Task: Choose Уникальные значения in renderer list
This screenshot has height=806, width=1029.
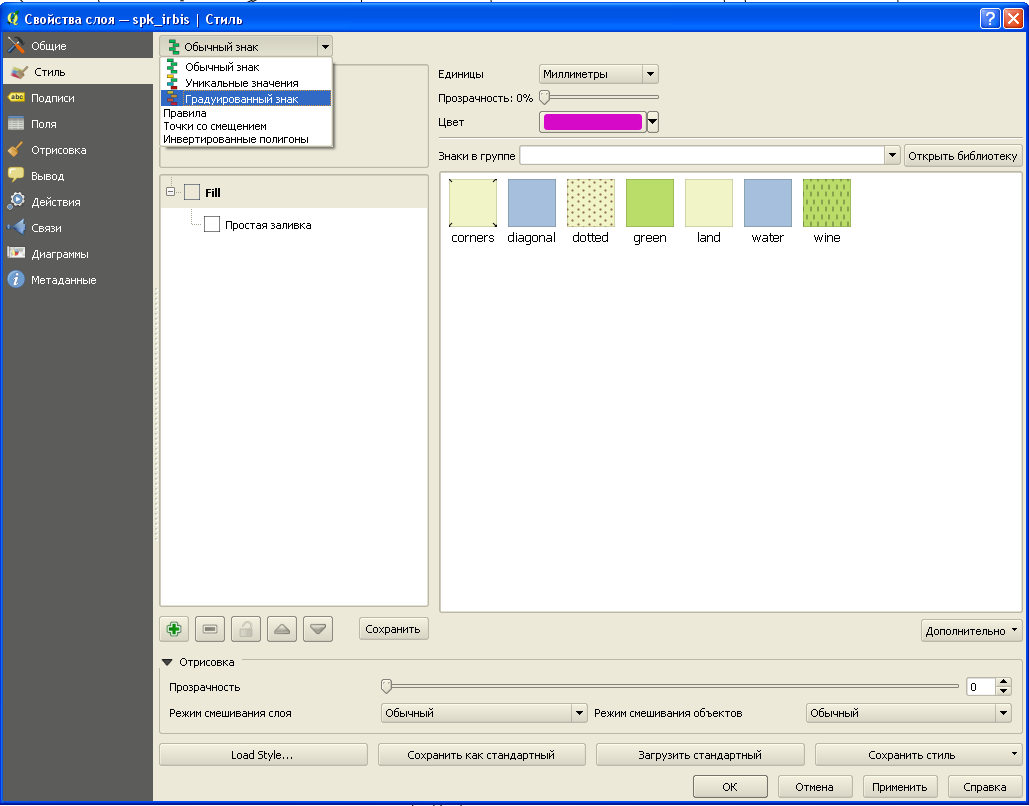Action: tap(241, 83)
